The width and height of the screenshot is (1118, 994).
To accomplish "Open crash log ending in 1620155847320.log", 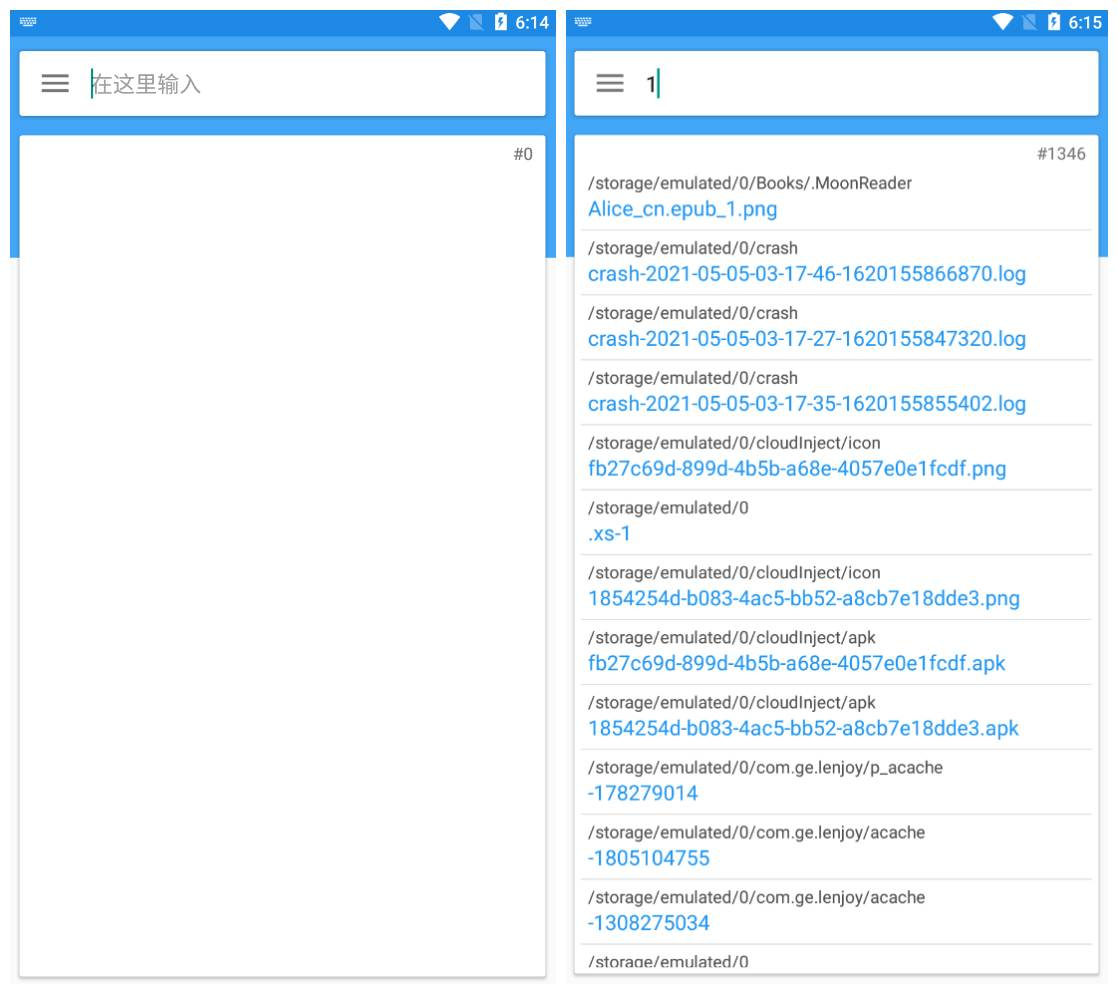I will click(806, 339).
